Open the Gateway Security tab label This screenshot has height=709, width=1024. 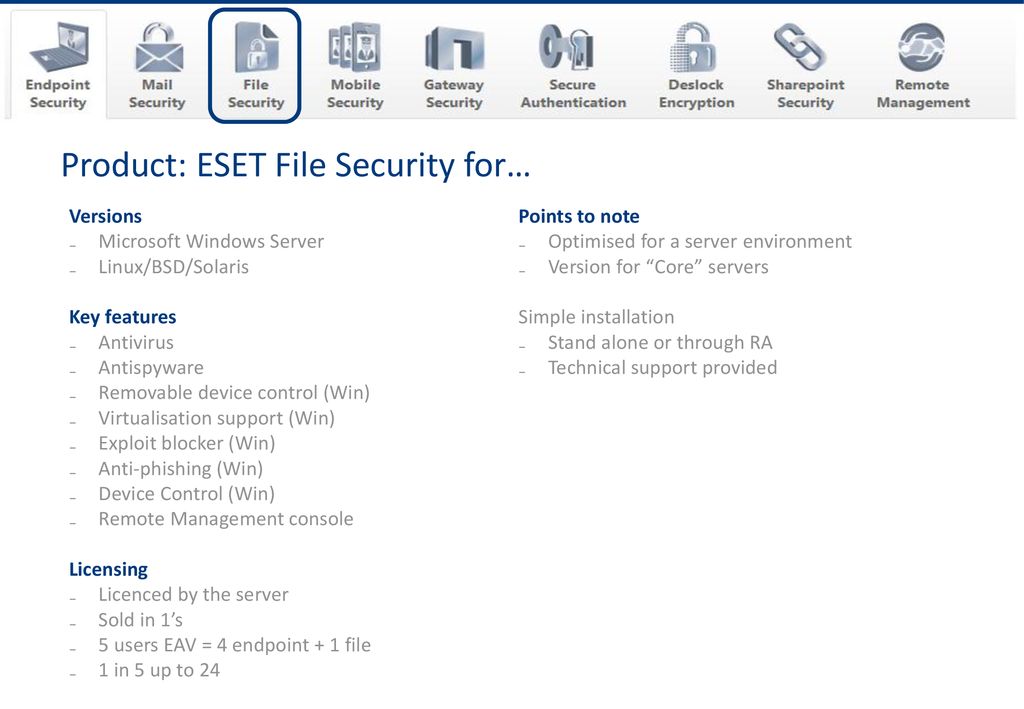454,93
